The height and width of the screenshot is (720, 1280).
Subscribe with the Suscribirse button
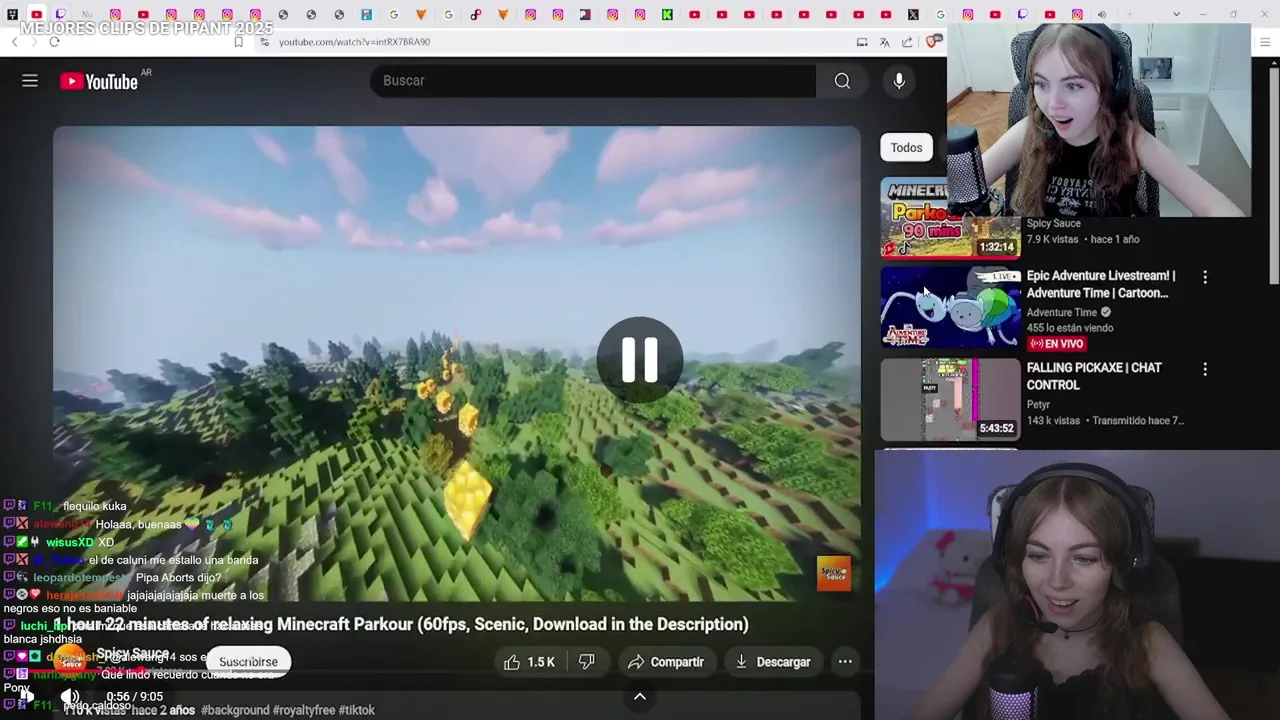click(x=248, y=662)
